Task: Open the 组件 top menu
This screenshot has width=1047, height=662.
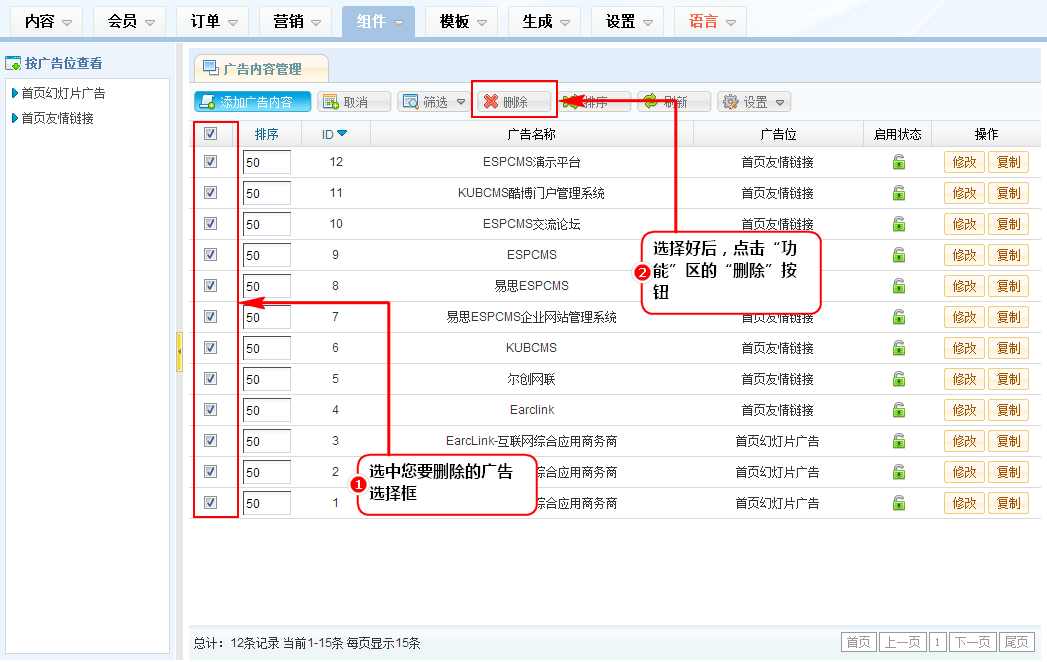Action: (x=378, y=21)
